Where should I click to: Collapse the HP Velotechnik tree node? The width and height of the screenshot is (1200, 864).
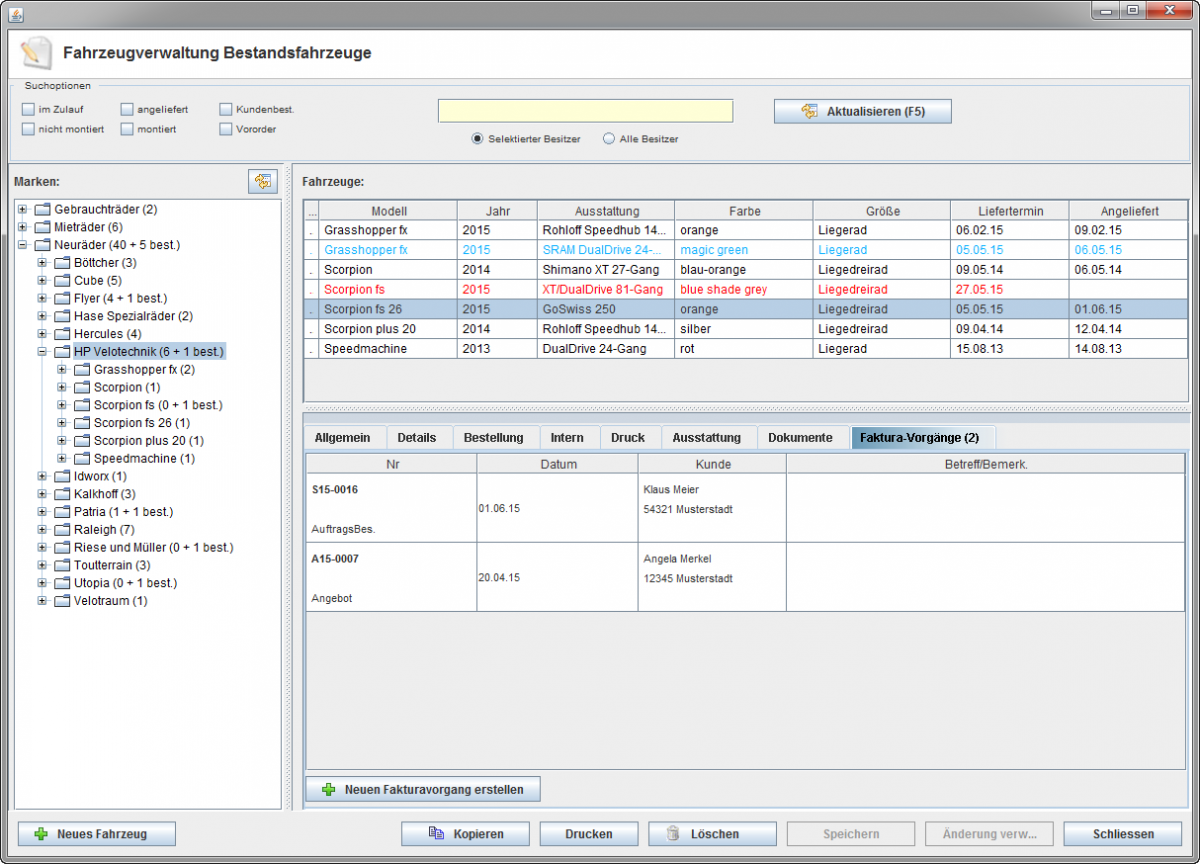coord(42,352)
